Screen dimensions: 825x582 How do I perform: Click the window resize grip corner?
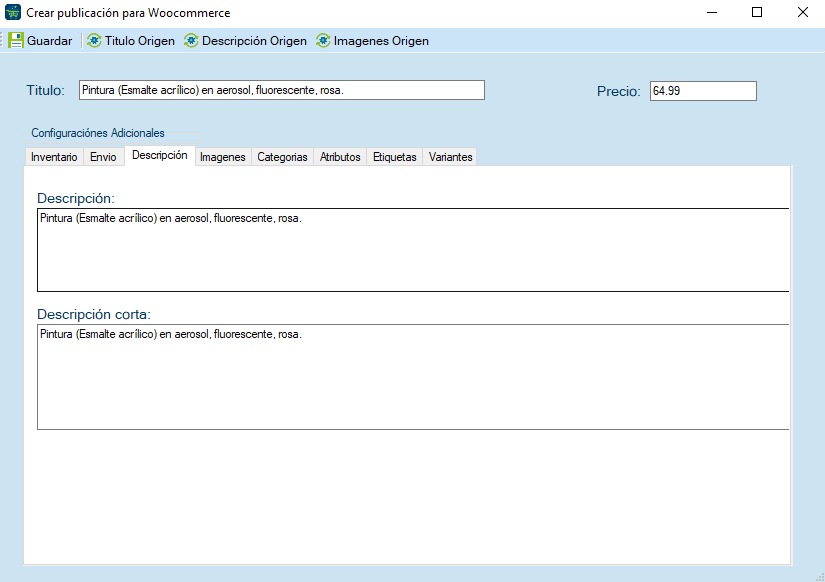820,577
